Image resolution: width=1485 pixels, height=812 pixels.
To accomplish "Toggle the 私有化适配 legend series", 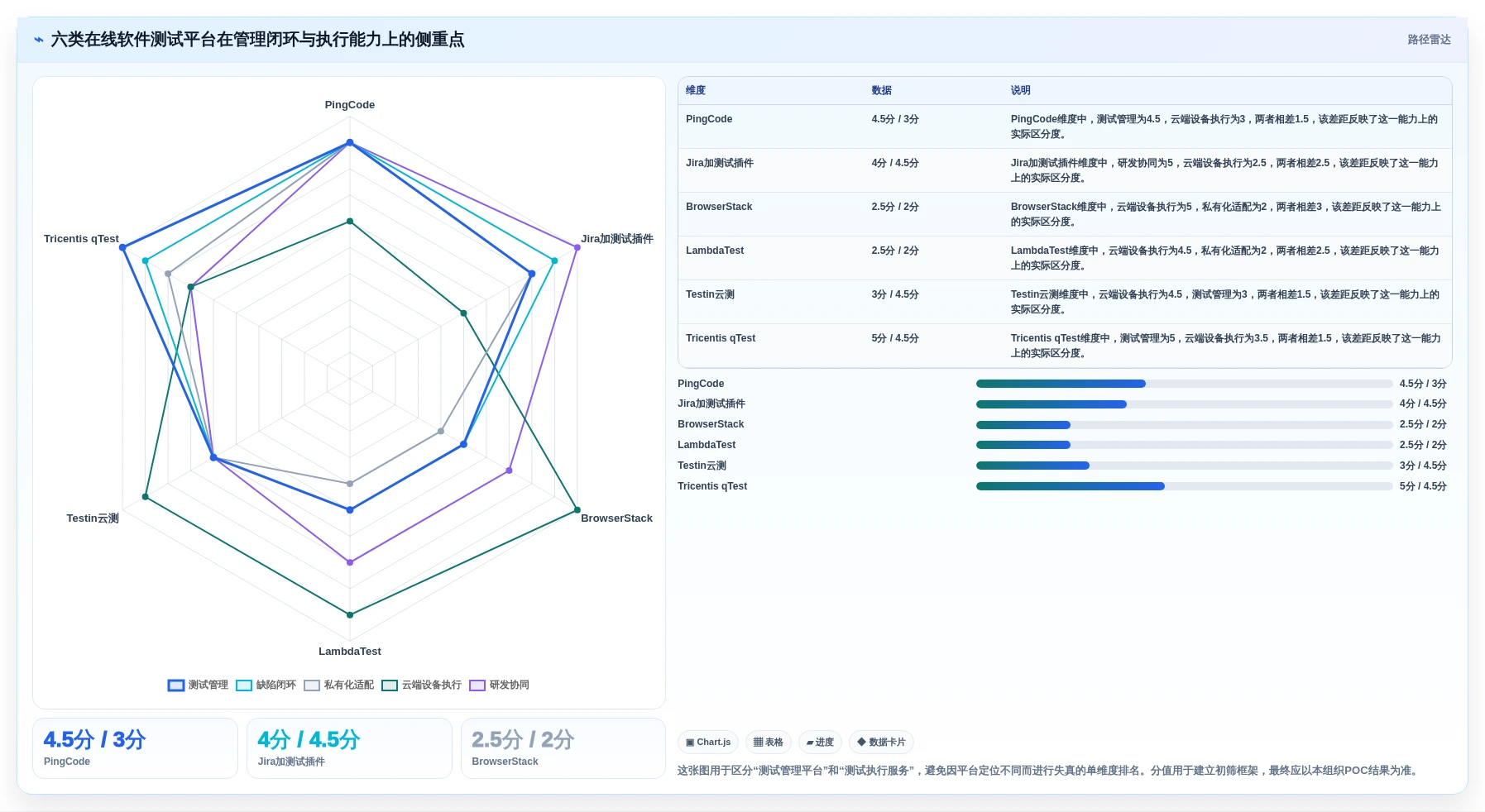I will point(338,685).
